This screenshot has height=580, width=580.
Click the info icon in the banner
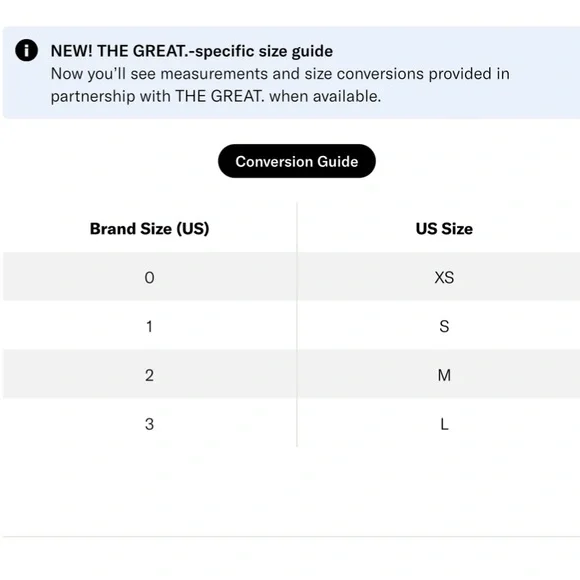coord(26,50)
